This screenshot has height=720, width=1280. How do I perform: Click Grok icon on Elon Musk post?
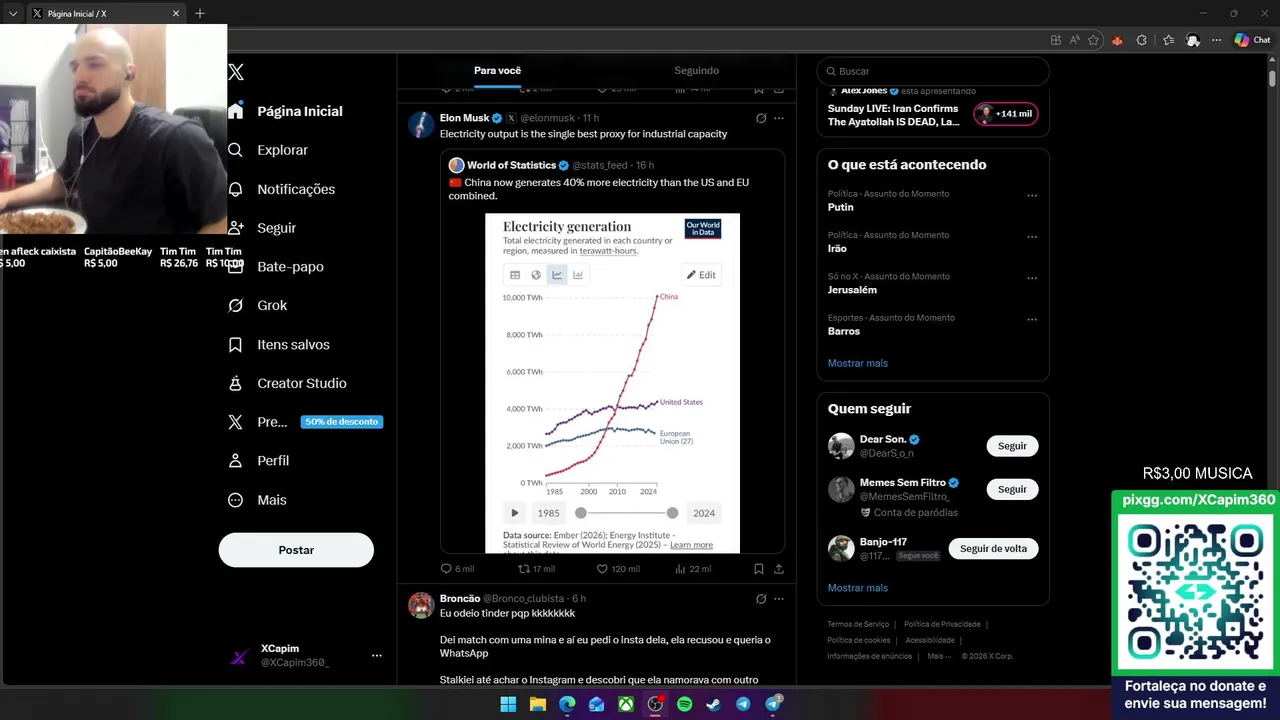[761, 118]
